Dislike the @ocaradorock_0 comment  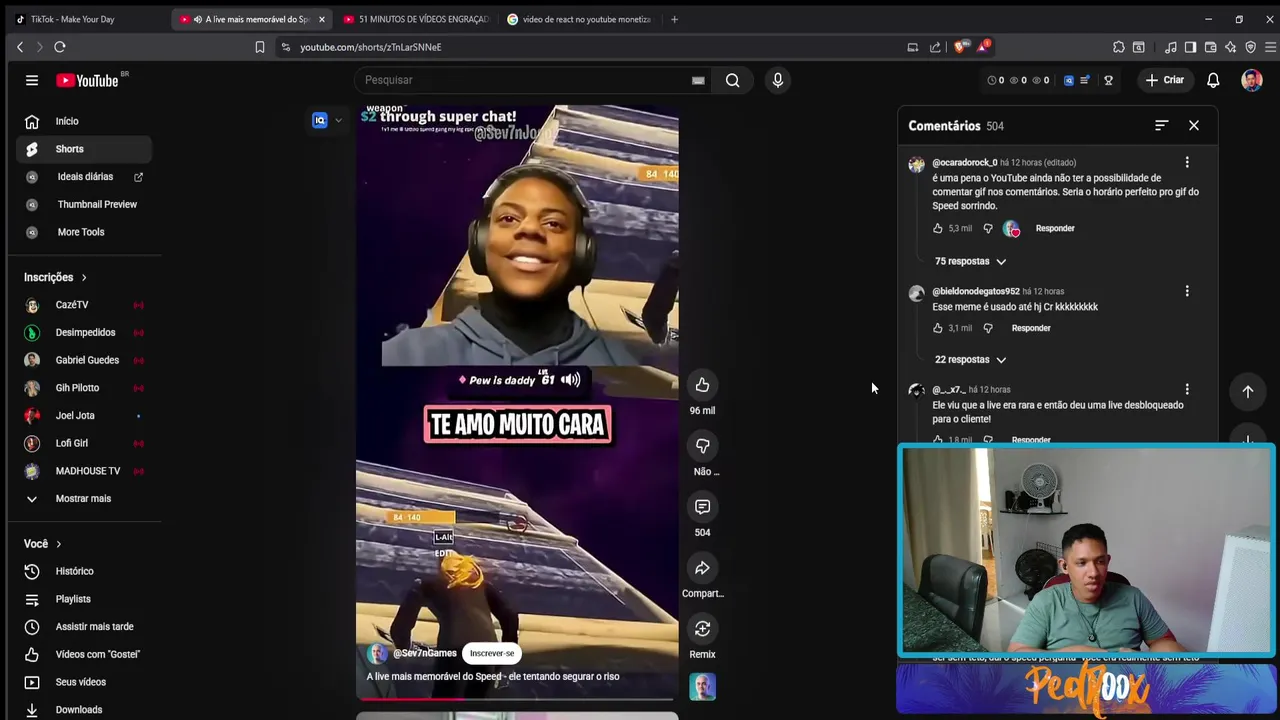tap(988, 228)
